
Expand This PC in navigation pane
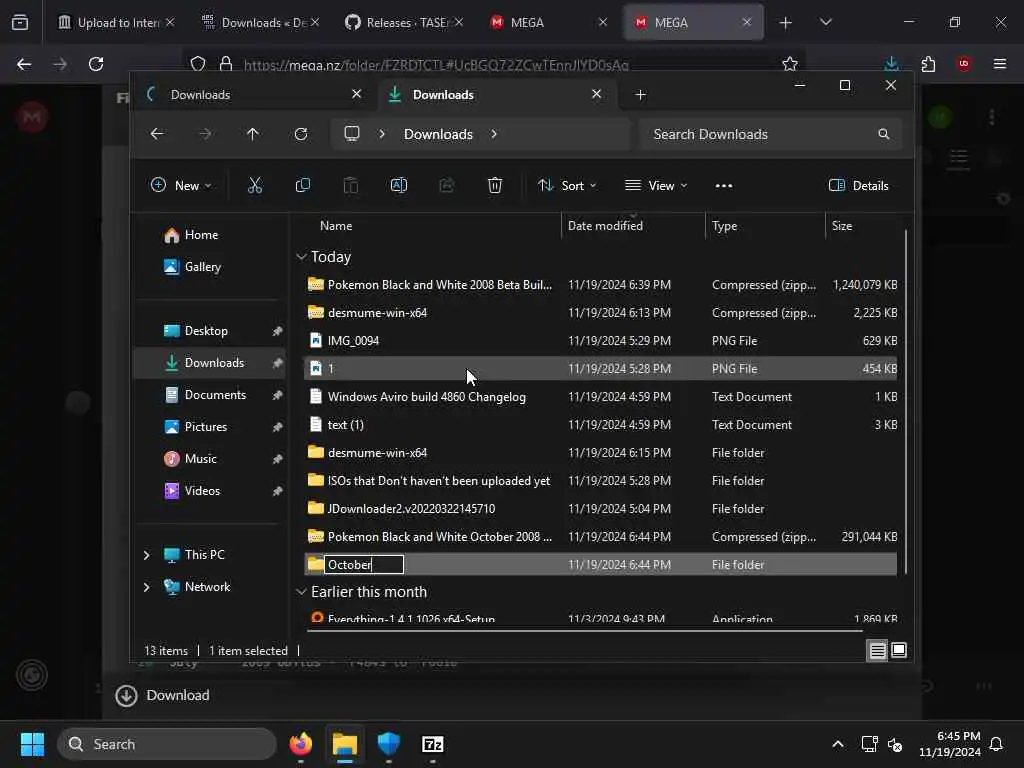(x=146, y=554)
